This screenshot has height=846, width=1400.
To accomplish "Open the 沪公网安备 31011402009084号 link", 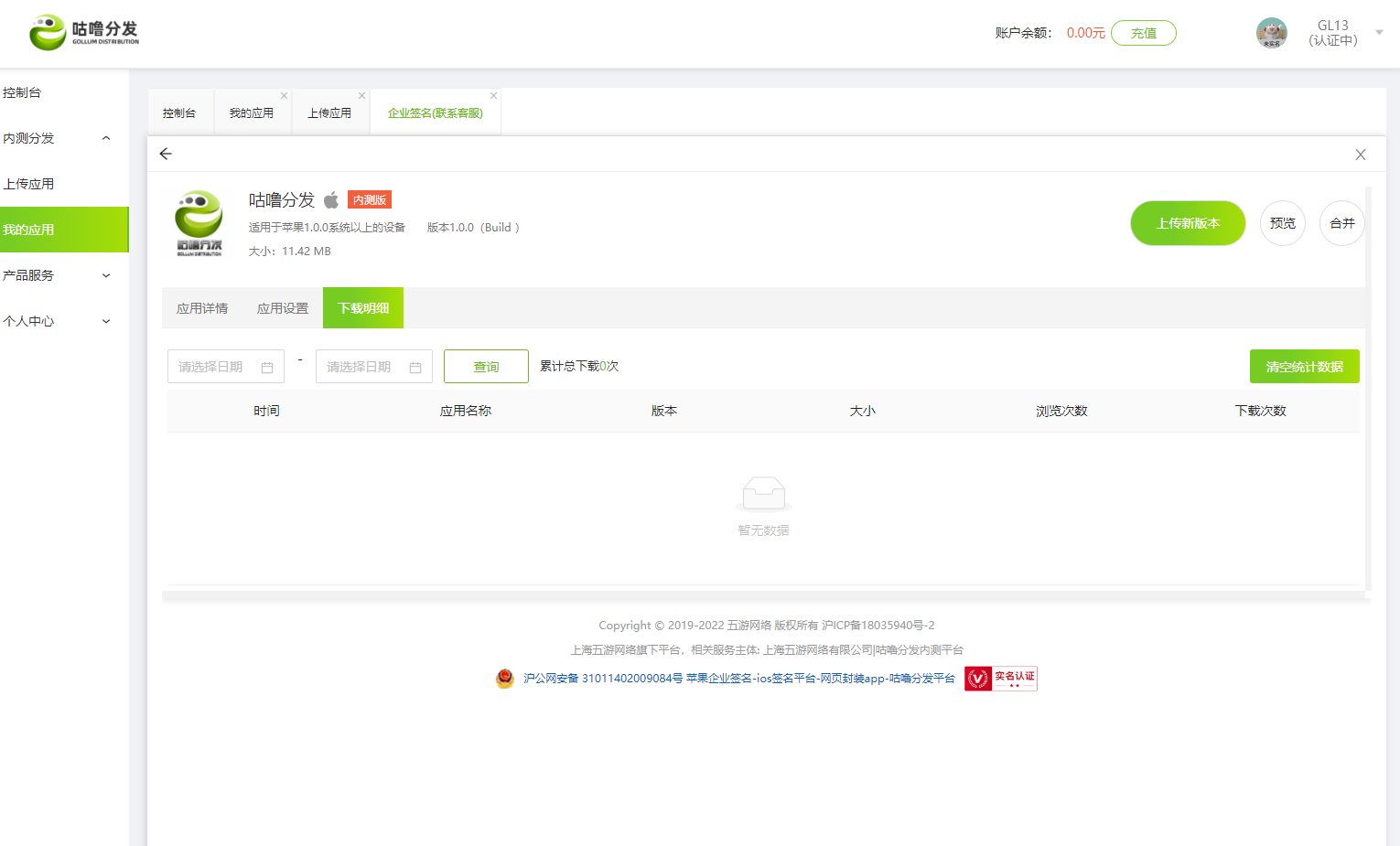I will 603,678.
